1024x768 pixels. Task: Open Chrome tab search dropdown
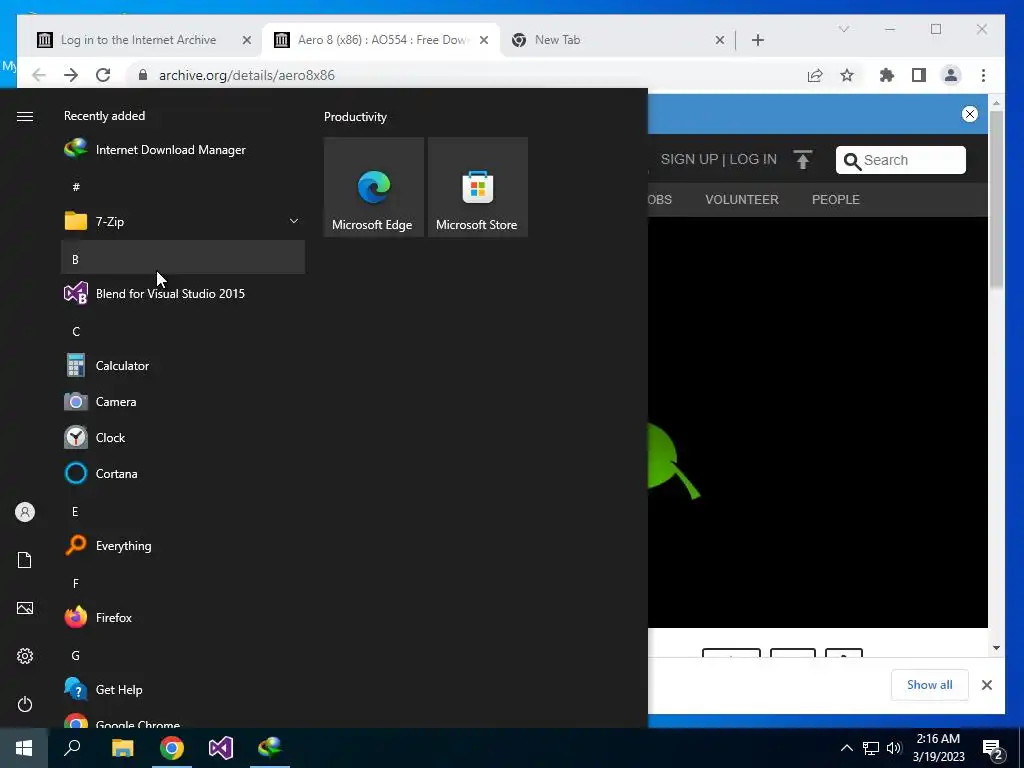coord(844,29)
